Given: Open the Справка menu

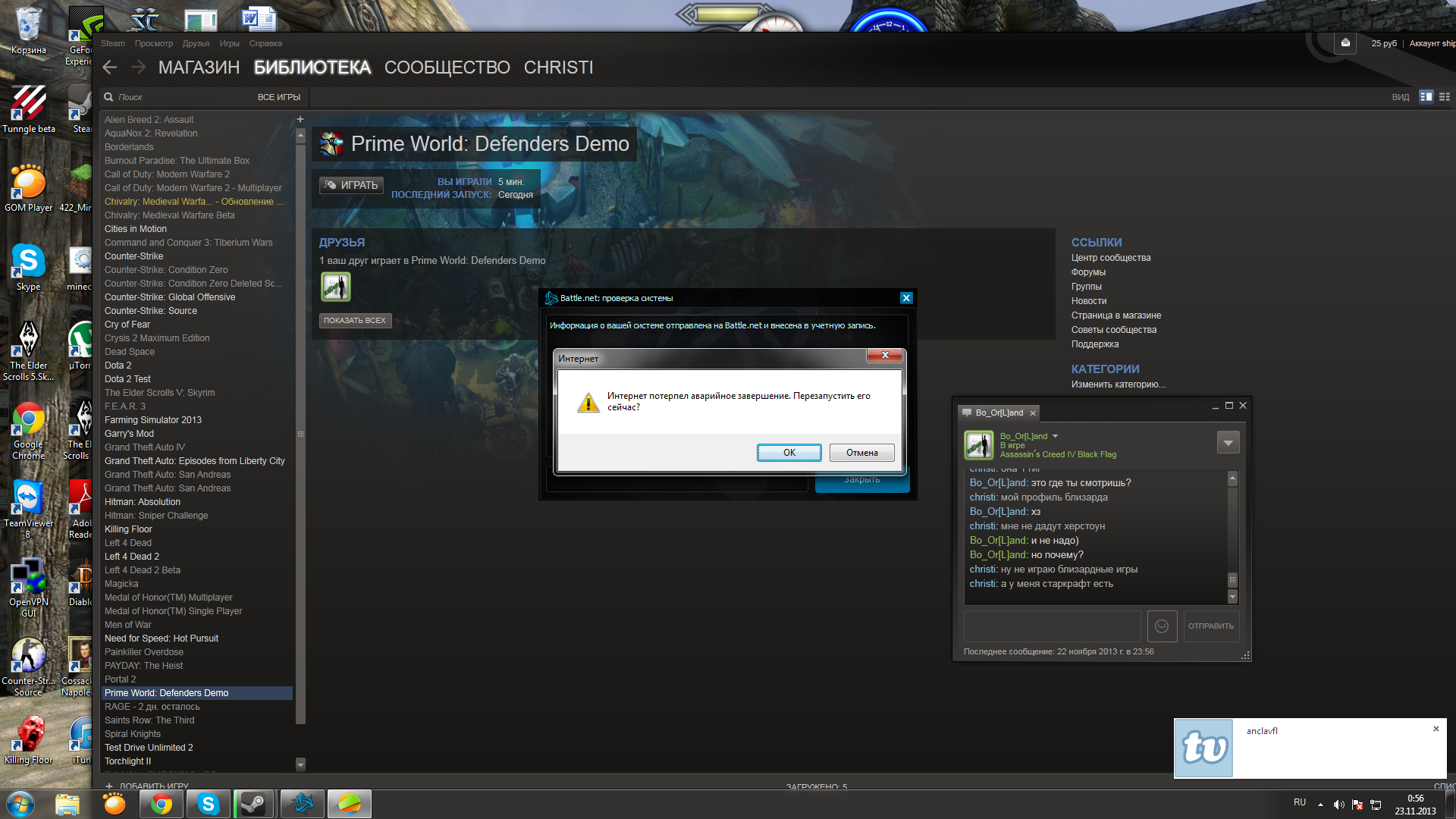Looking at the screenshot, I should click(x=265, y=43).
